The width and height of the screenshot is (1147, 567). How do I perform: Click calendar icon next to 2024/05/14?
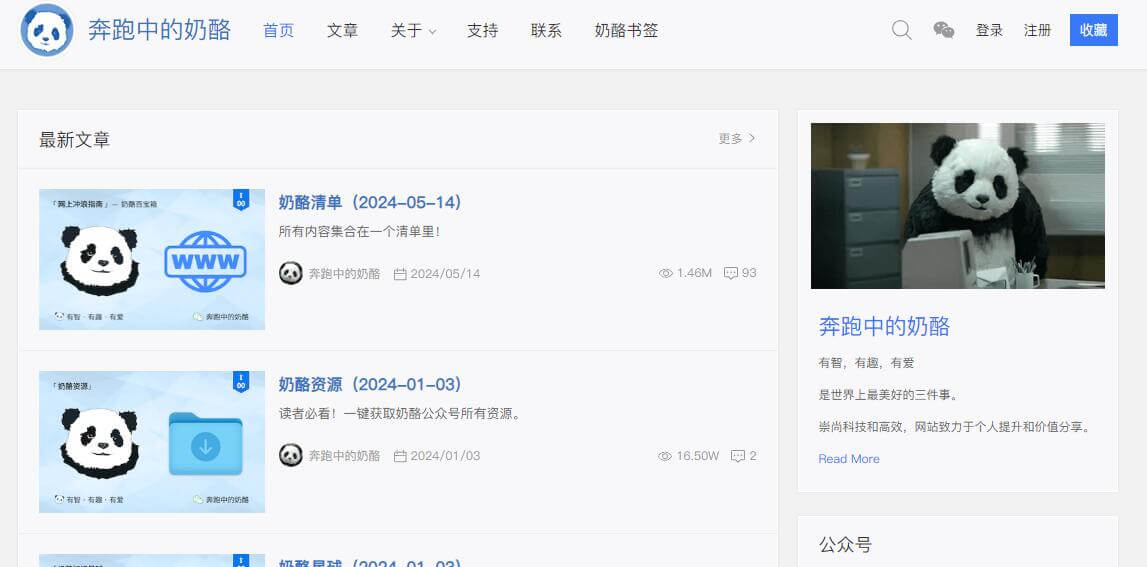400,274
